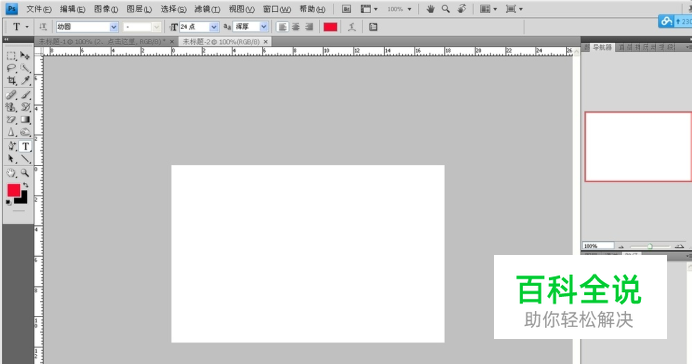Viewport: 692px width, 364px height.
Task: Open the 帮助(H) menu
Action: pos(312,9)
